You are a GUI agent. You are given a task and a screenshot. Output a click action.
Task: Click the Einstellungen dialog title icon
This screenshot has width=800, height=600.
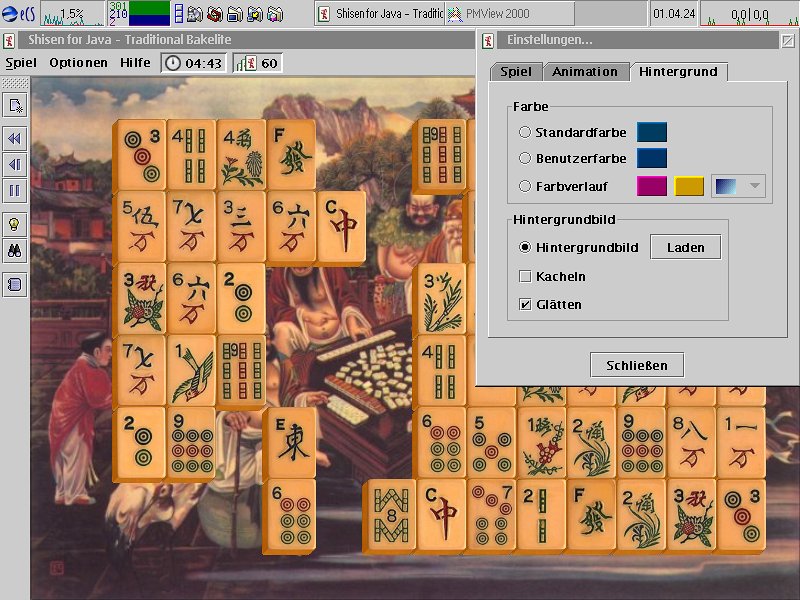488,40
